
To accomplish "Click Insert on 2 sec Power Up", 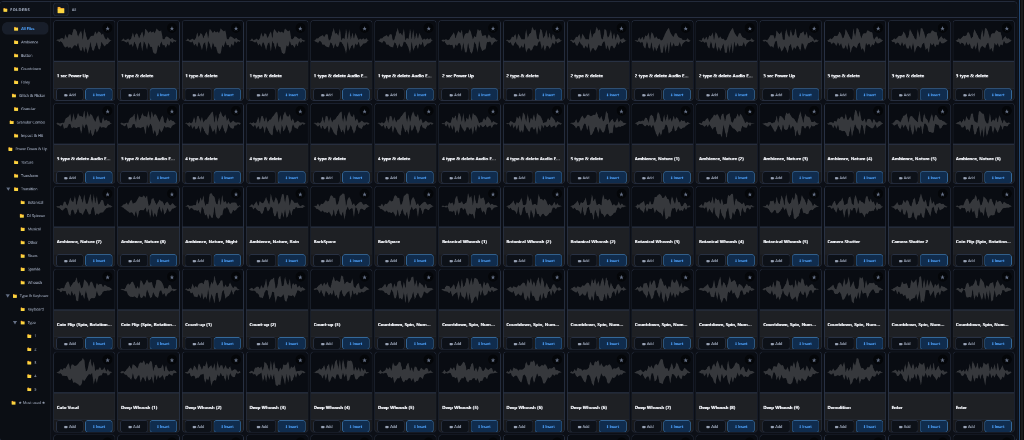I will (483, 95).
